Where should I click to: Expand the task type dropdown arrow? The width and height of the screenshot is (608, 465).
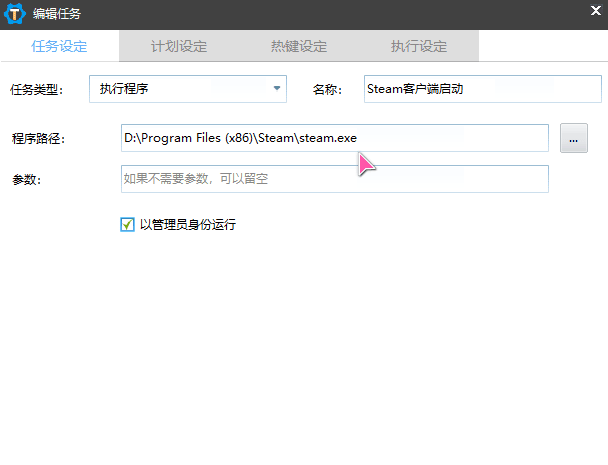(x=277, y=89)
